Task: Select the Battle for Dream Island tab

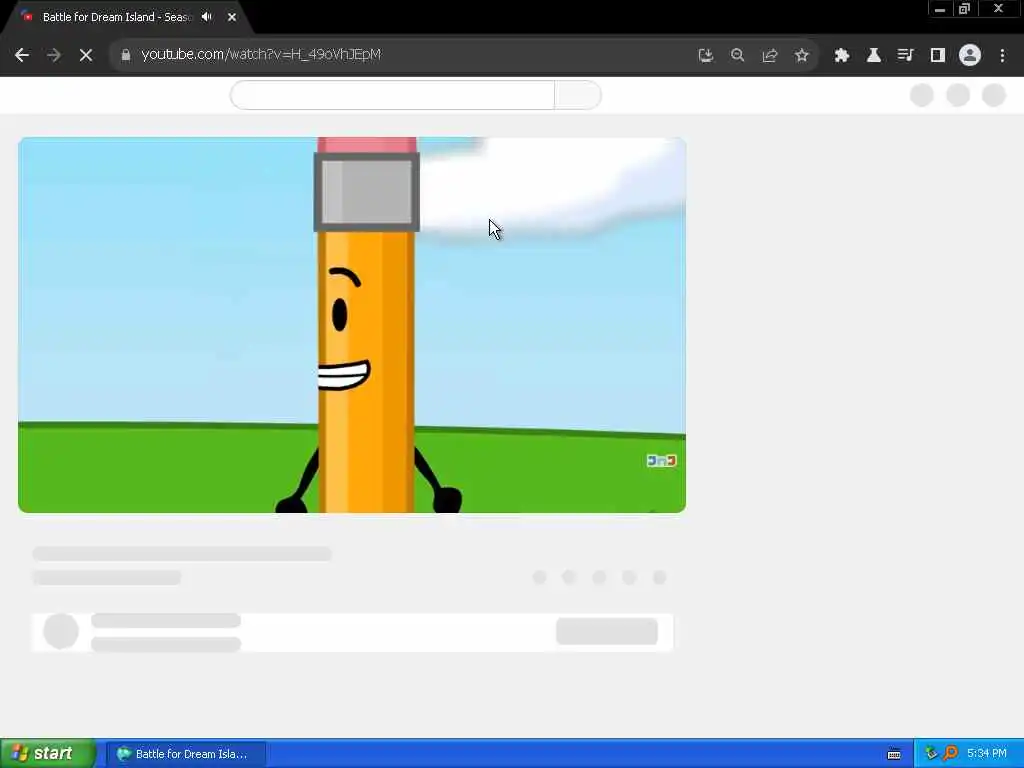Action: click(x=116, y=17)
